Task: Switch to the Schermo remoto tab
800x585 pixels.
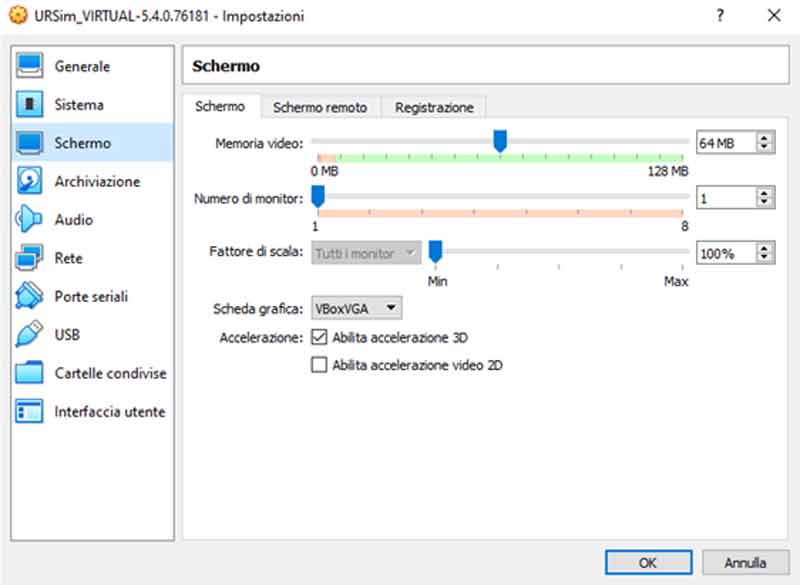Action: click(320, 108)
